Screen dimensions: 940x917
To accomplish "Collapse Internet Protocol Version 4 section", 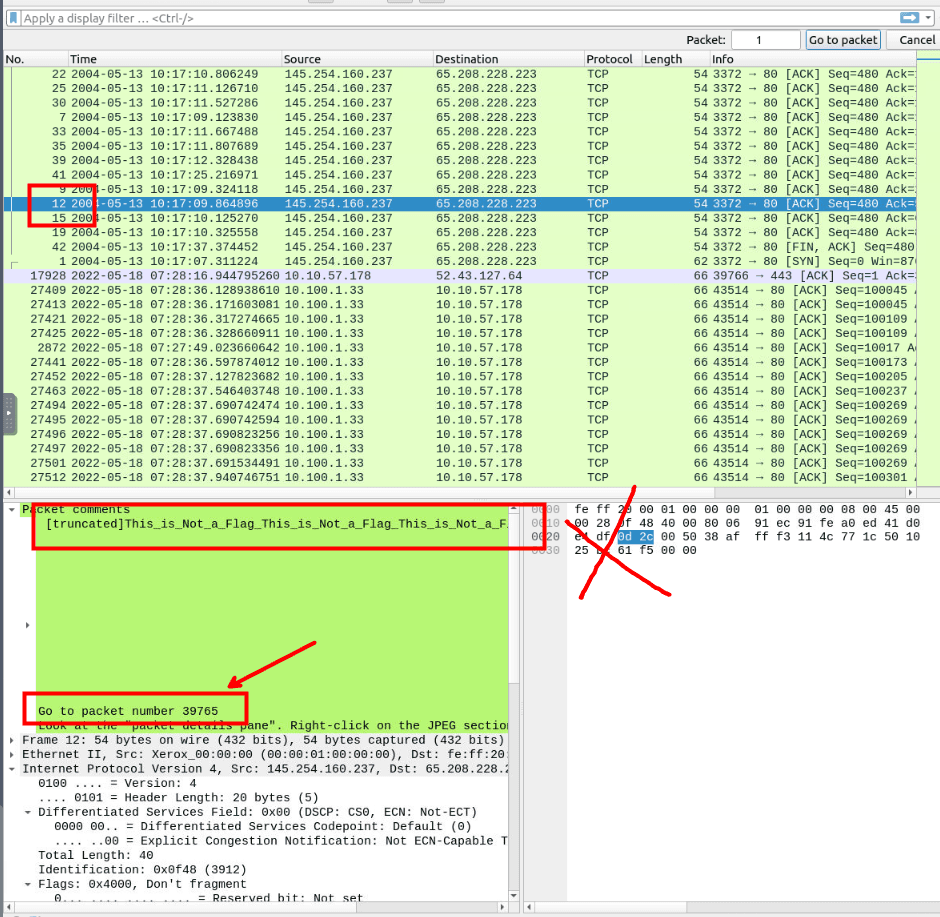I will [11, 769].
